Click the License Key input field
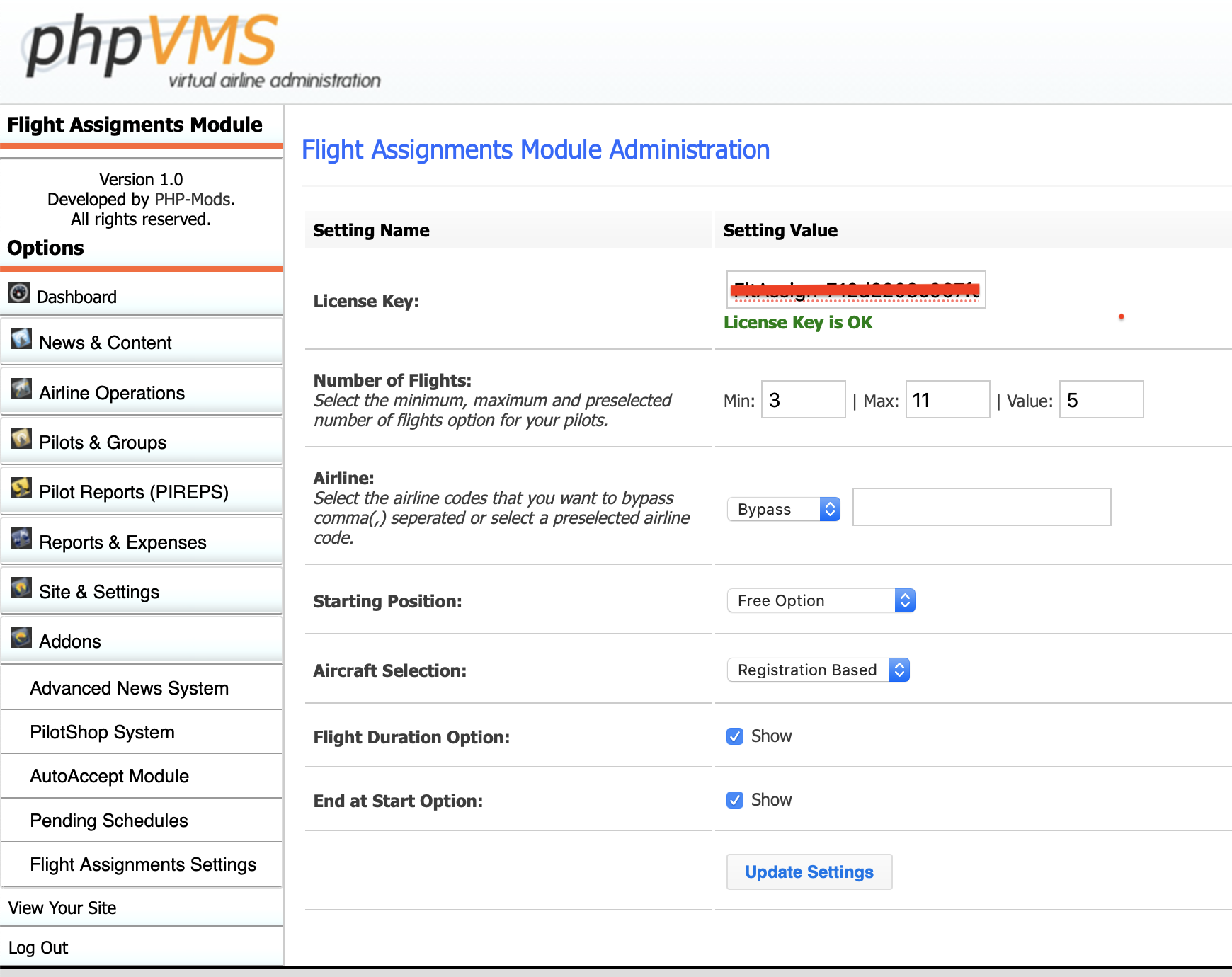1232x977 pixels. click(856, 290)
